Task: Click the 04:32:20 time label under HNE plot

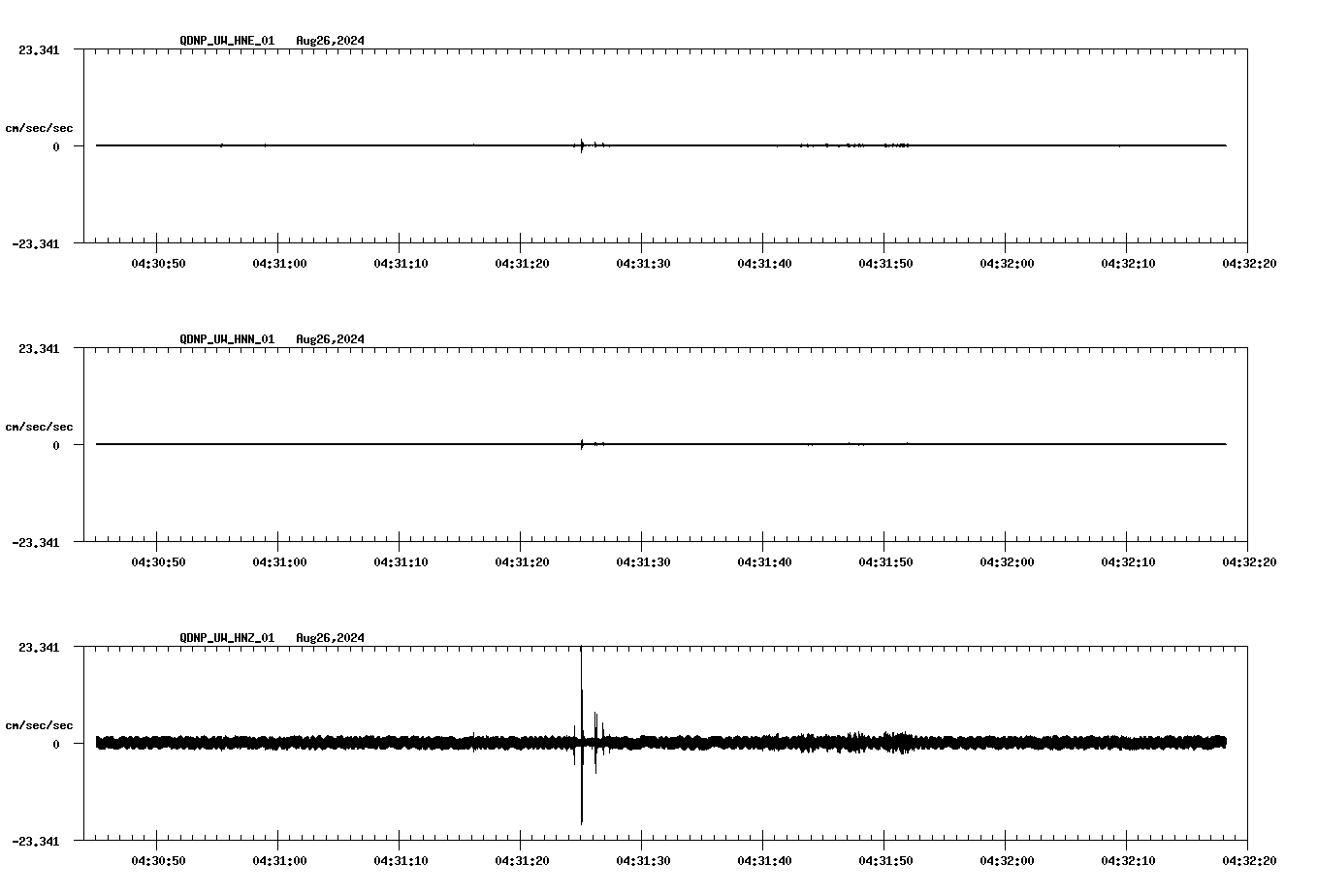Action: (1249, 264)
